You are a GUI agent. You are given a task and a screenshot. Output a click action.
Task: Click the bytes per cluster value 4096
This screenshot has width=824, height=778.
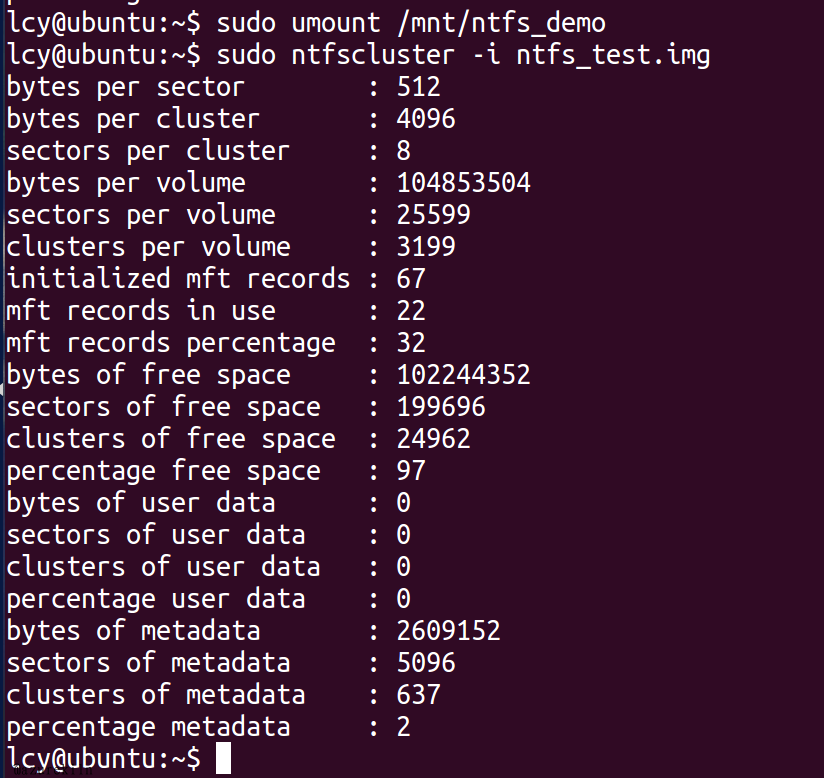(426, 119)
